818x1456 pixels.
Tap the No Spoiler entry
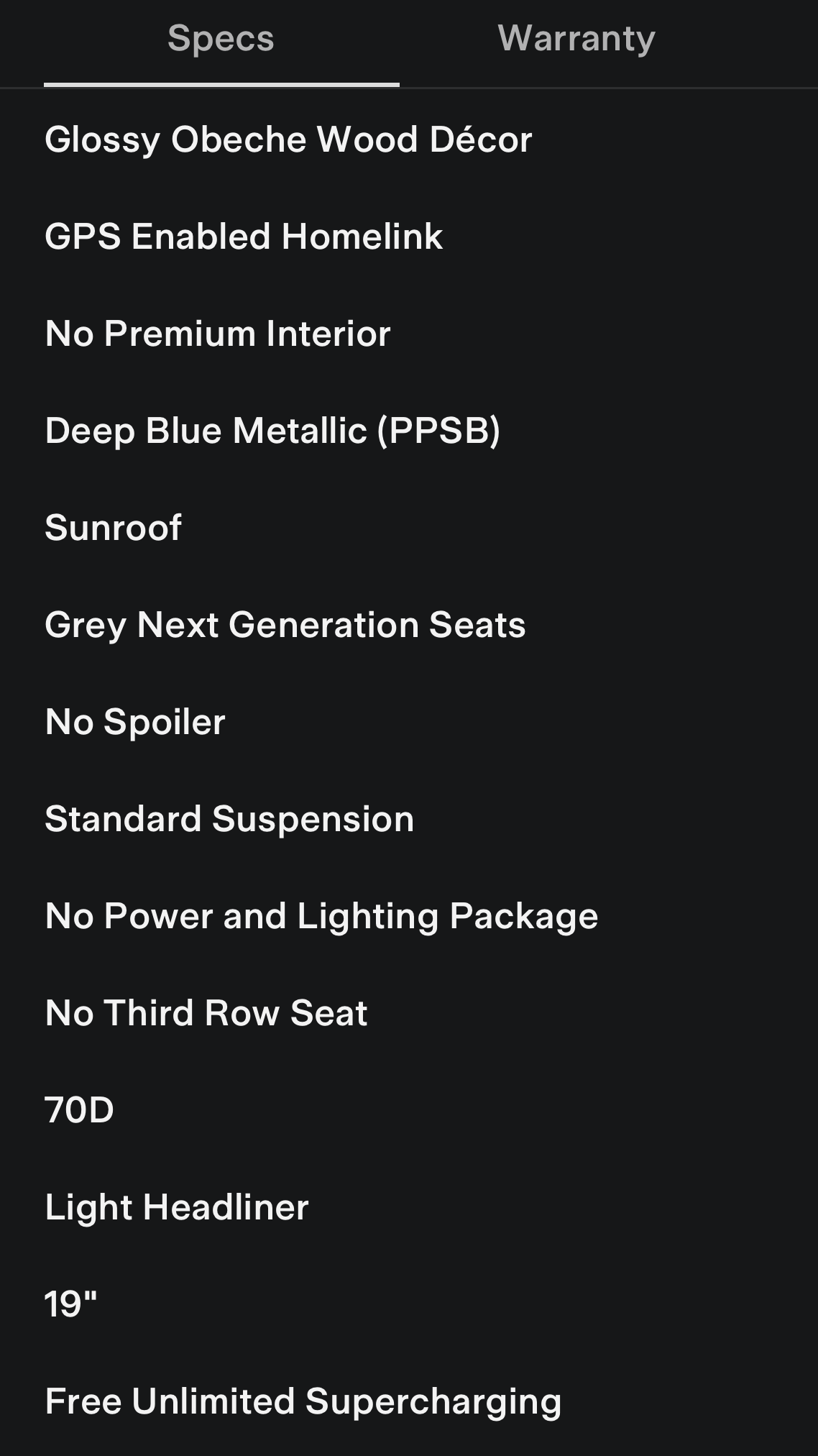(x=134, y=722)
